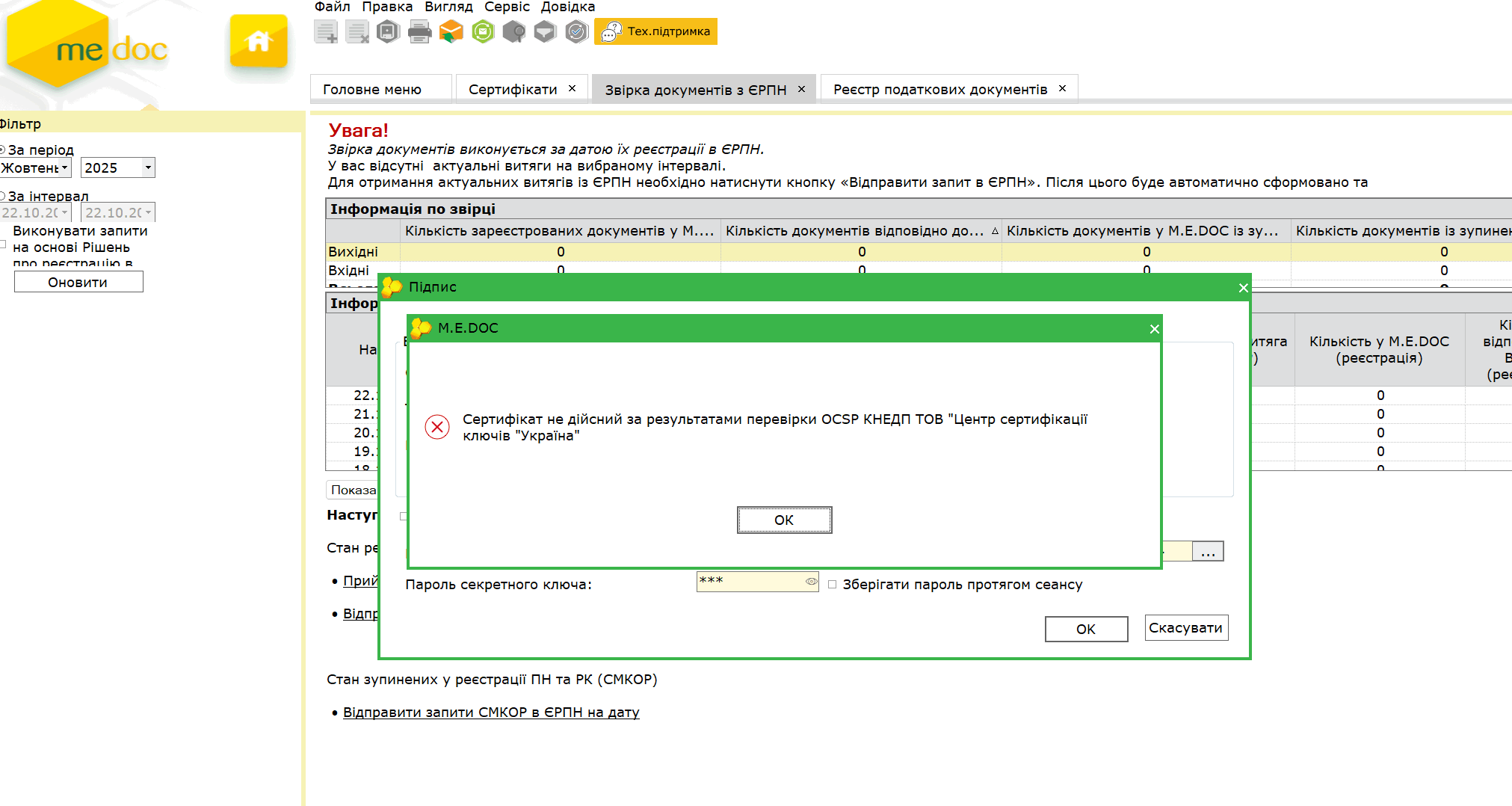This screenshot has width=1512, height=806.
Task: Open the month dropdown showing Жовтень
Action: pyautogui.click(x=64, y=167)
